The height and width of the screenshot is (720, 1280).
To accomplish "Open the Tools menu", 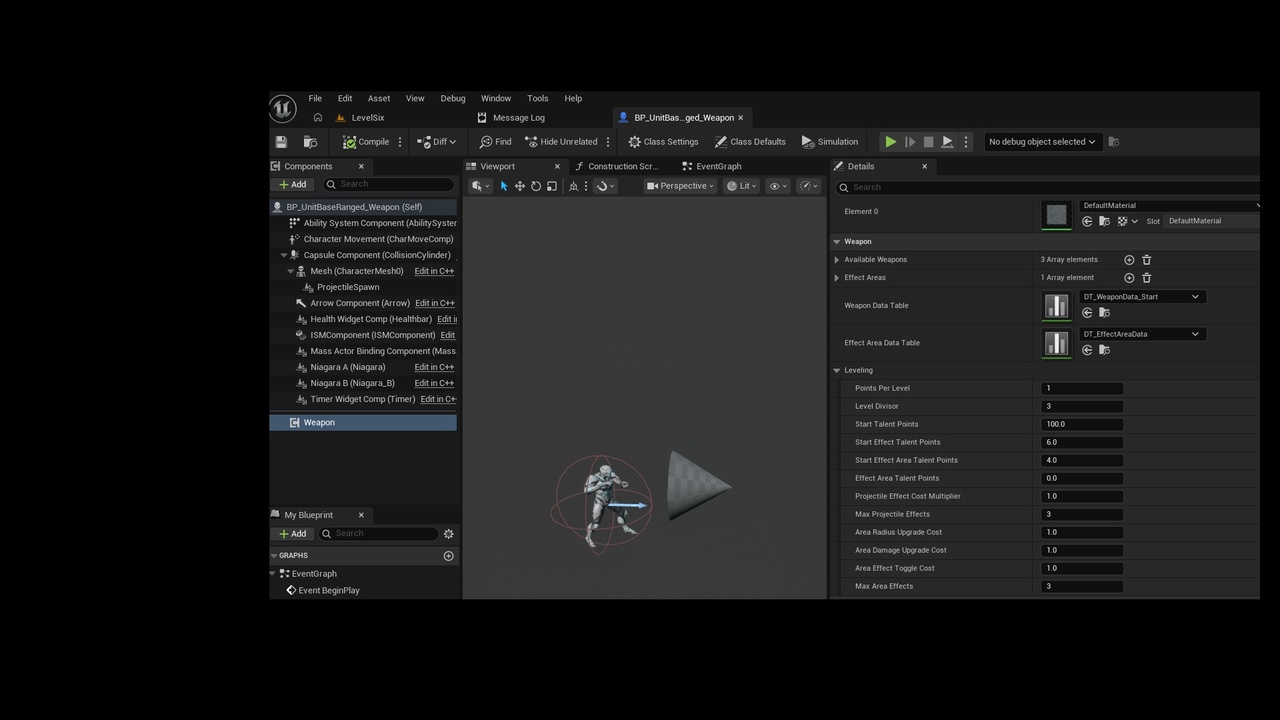I will coord(538,98).
